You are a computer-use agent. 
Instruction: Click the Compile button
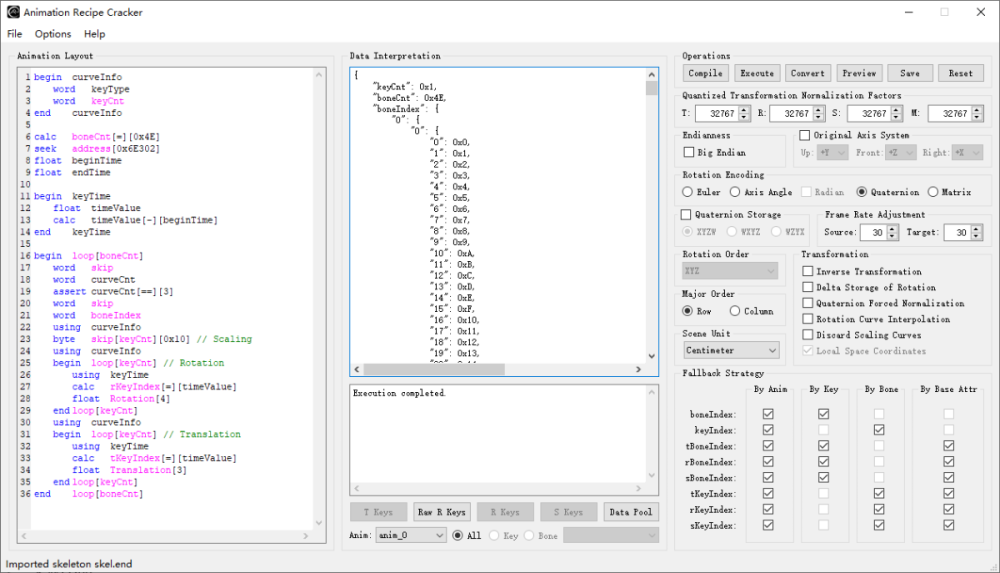[x=705, y=73]
